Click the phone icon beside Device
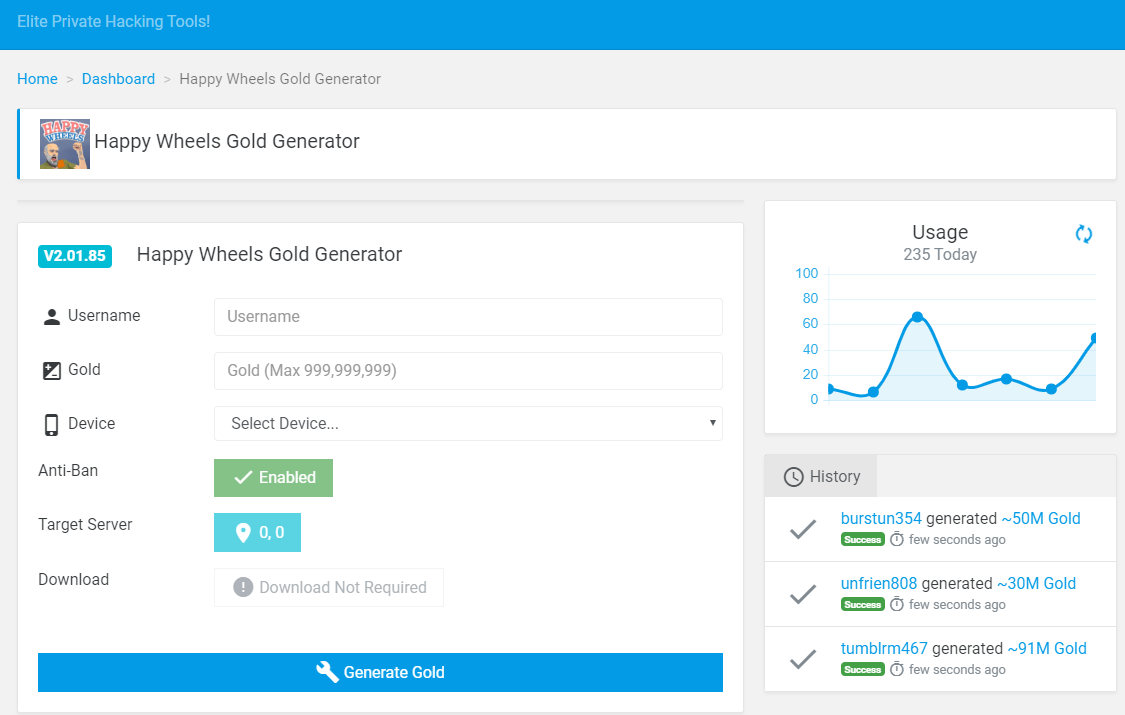This screenshot has width=1125, height=715. click(x=52, y=425)
